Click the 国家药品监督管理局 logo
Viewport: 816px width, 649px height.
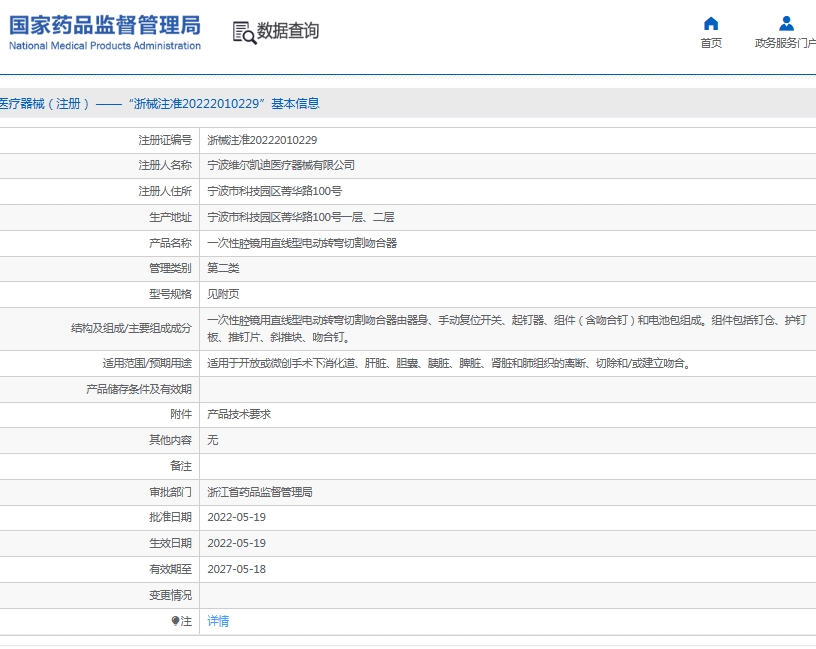coord(105,26)
